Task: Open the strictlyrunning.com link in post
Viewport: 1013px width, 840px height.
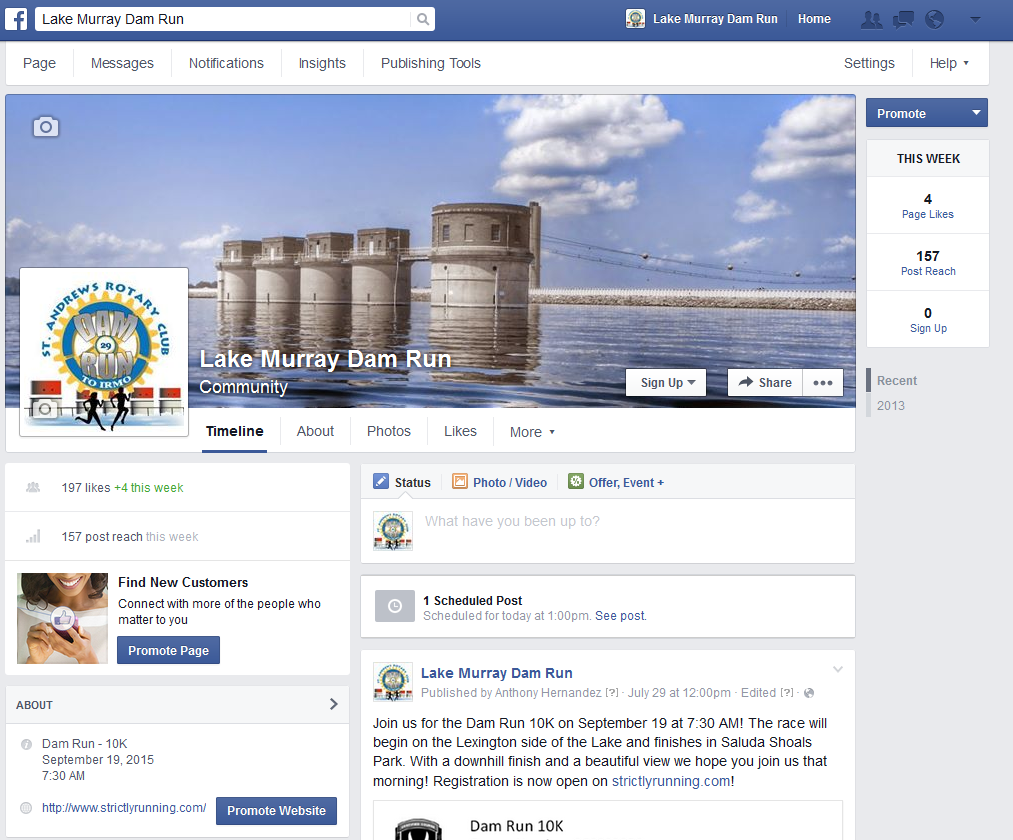Action: click(671, 781)
